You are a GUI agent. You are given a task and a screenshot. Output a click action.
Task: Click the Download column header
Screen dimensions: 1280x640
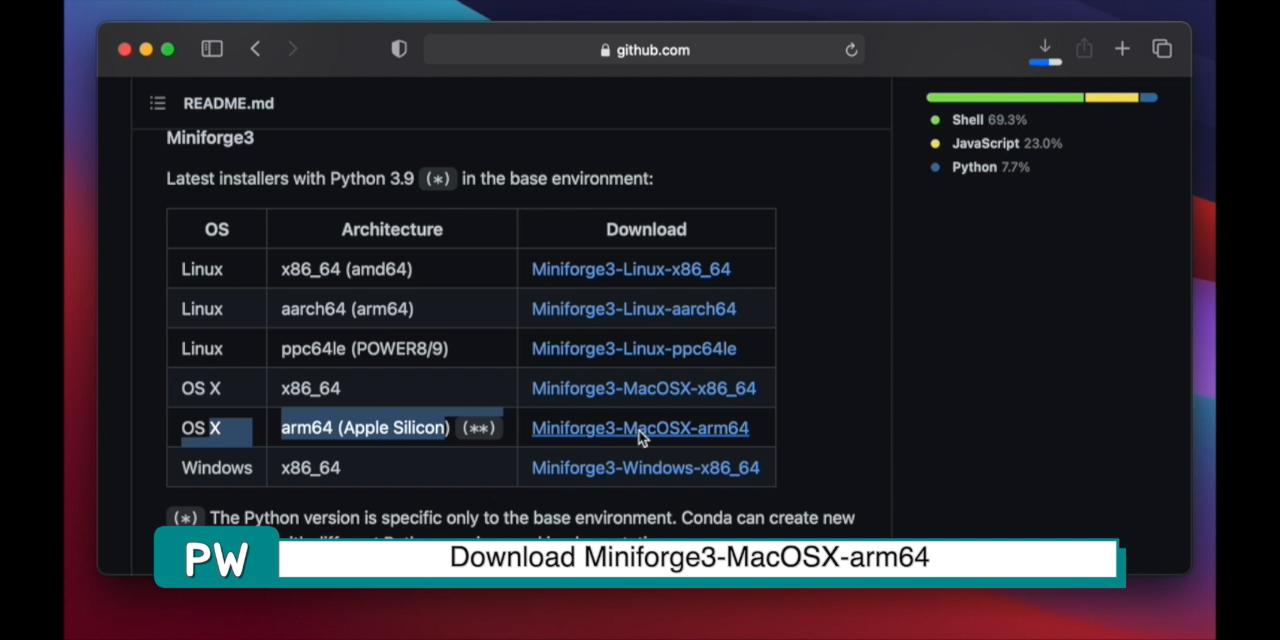click(x=646, y=229)
